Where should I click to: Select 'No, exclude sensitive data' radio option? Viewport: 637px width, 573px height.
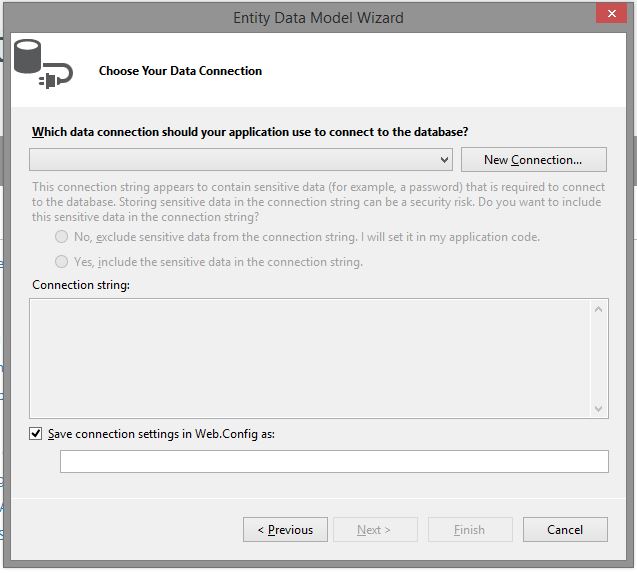point(62,237)
